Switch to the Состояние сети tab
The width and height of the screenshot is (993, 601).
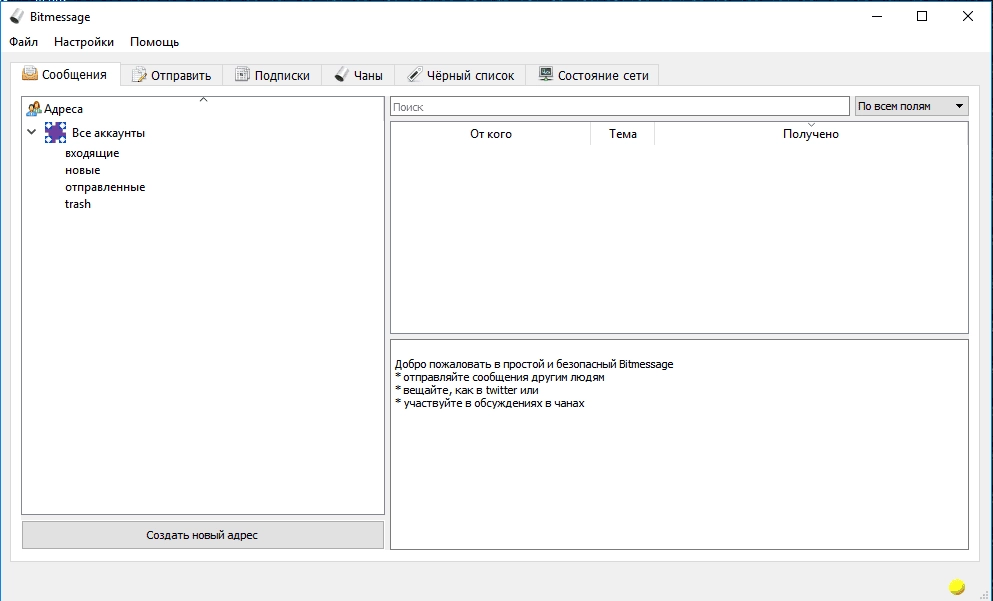(x=593, y=75)
